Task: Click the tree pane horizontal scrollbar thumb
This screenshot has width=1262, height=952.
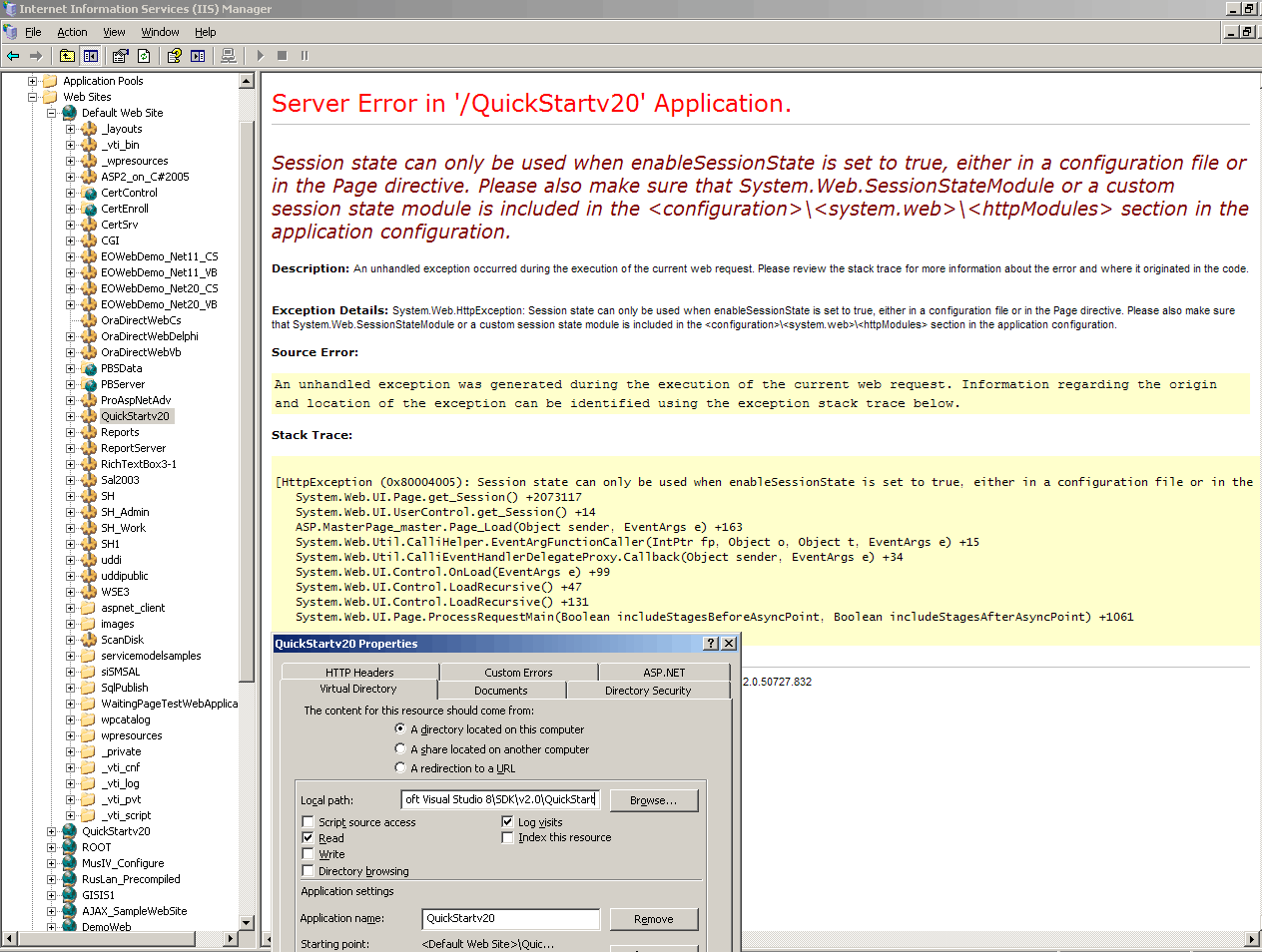Action: [107, 938]
